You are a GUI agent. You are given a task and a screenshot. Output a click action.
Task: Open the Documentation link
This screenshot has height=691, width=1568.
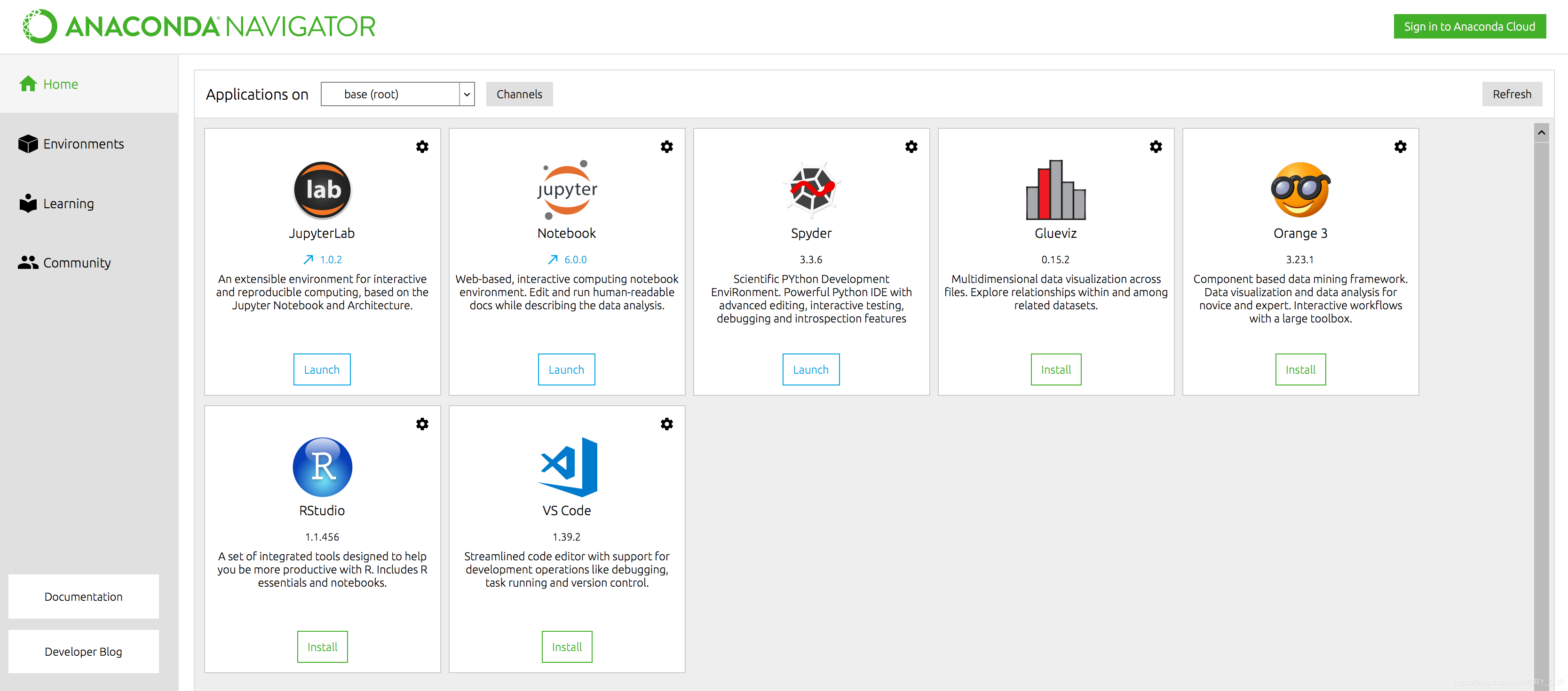point(83,597)
